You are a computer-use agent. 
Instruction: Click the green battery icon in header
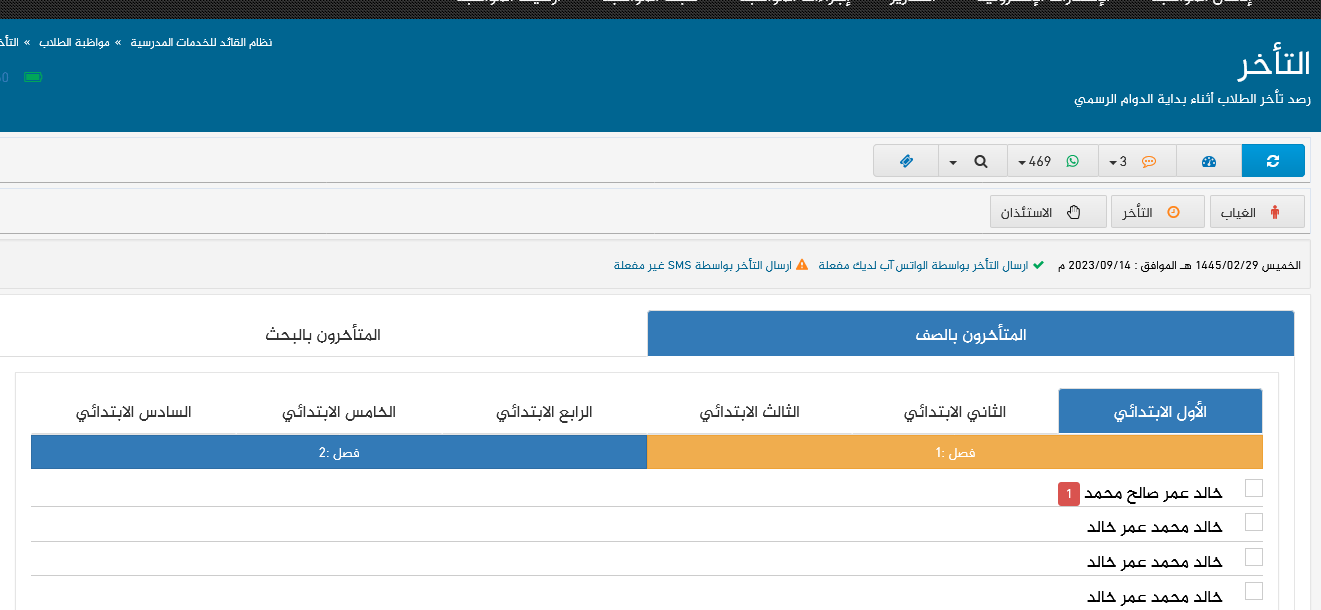click(33, 77)
